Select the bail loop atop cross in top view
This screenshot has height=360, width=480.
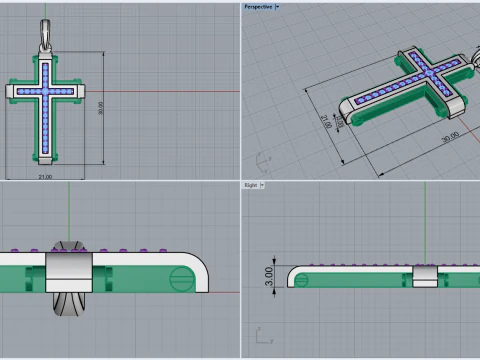(45, 35)
